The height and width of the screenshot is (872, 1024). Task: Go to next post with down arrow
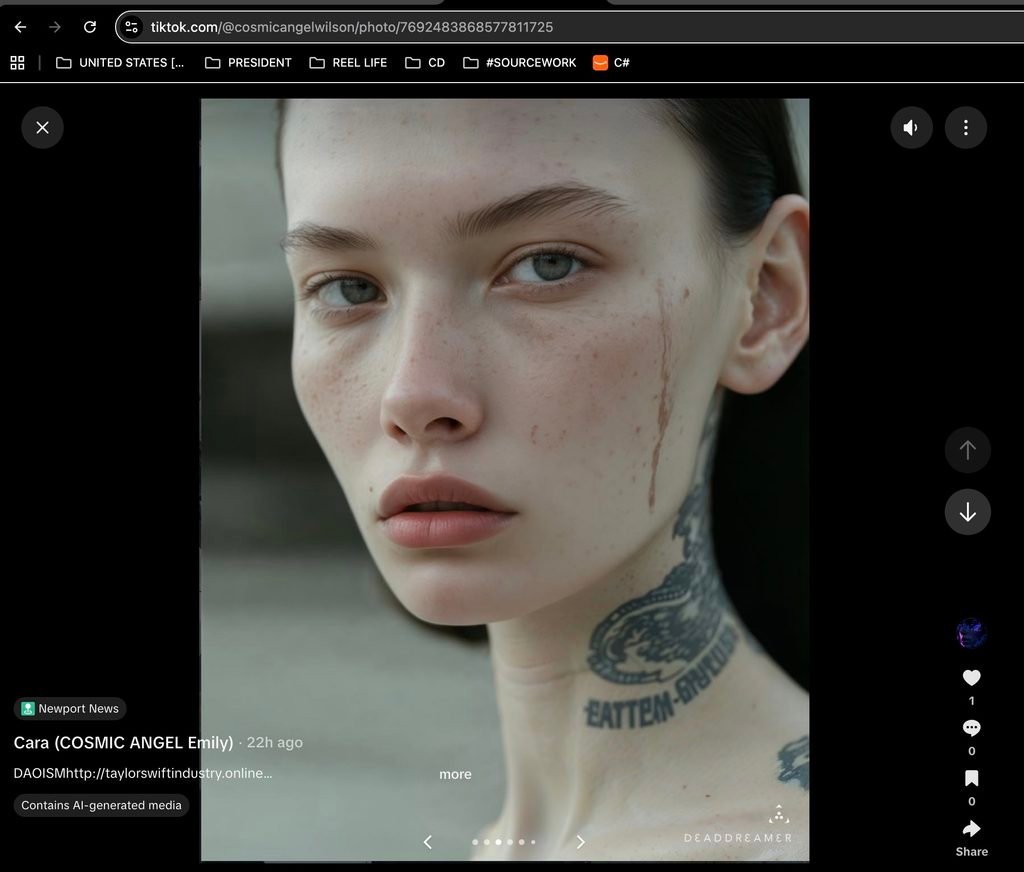pyautogui.click(x=967, y=511)
